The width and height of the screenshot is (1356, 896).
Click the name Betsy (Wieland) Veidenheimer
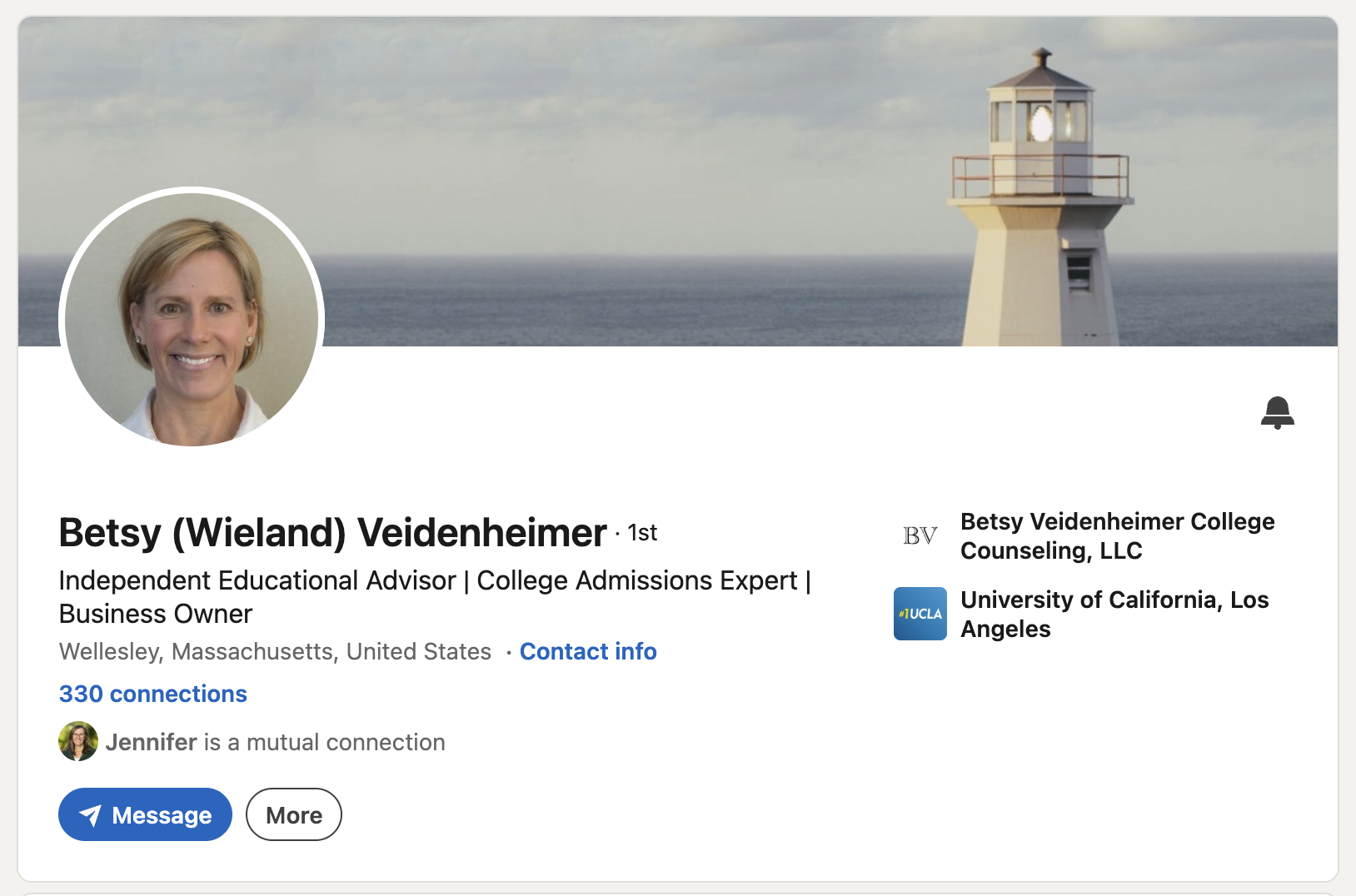coord(332,533)
